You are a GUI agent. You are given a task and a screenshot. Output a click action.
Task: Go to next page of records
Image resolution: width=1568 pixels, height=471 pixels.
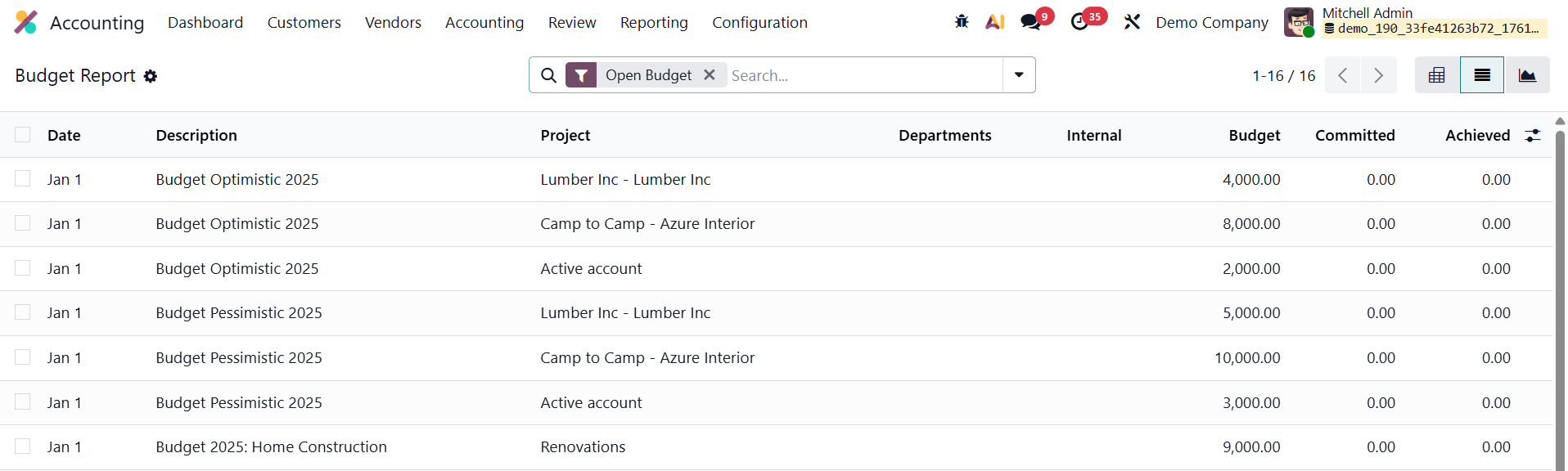[x=1379, y=75]
